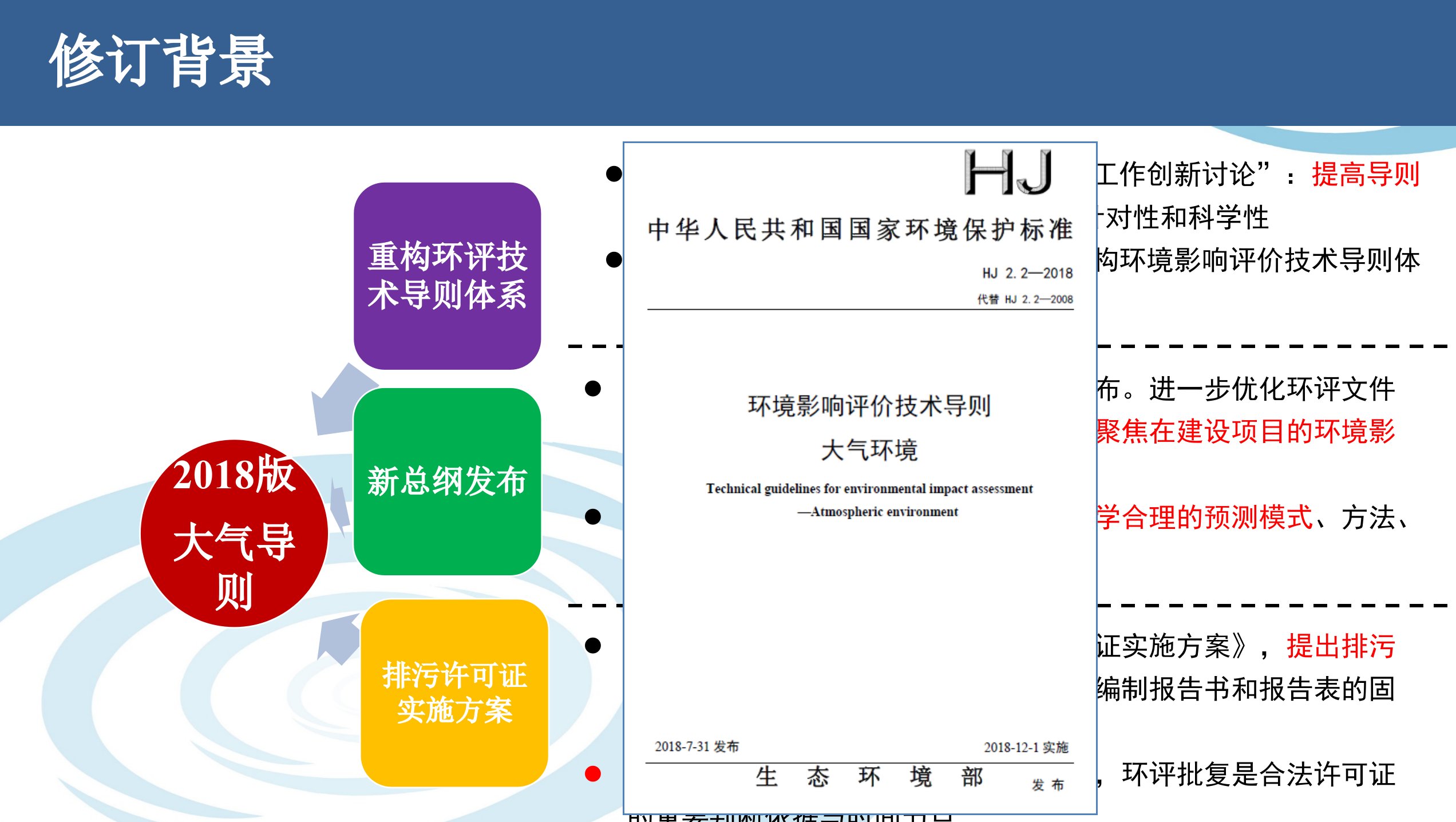
Task: Select the line 构环境影响评价技术导则体
Action: coord(1259,260)
